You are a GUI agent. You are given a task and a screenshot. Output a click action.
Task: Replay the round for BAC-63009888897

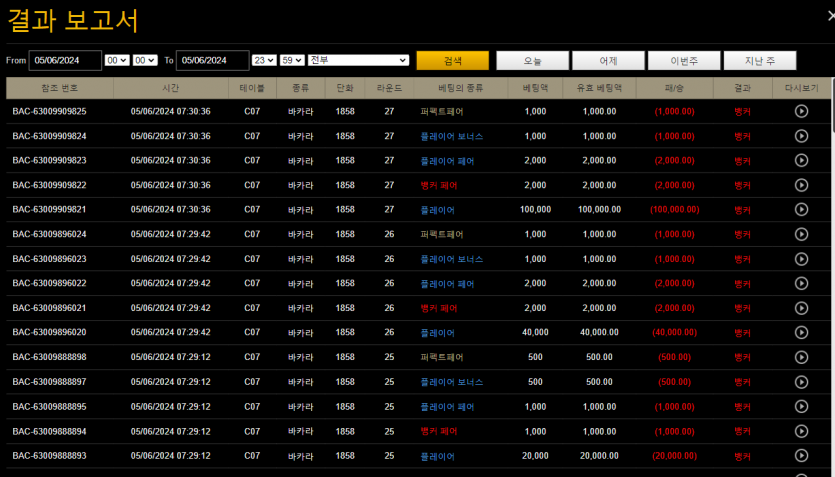click(x=801, y=382)
